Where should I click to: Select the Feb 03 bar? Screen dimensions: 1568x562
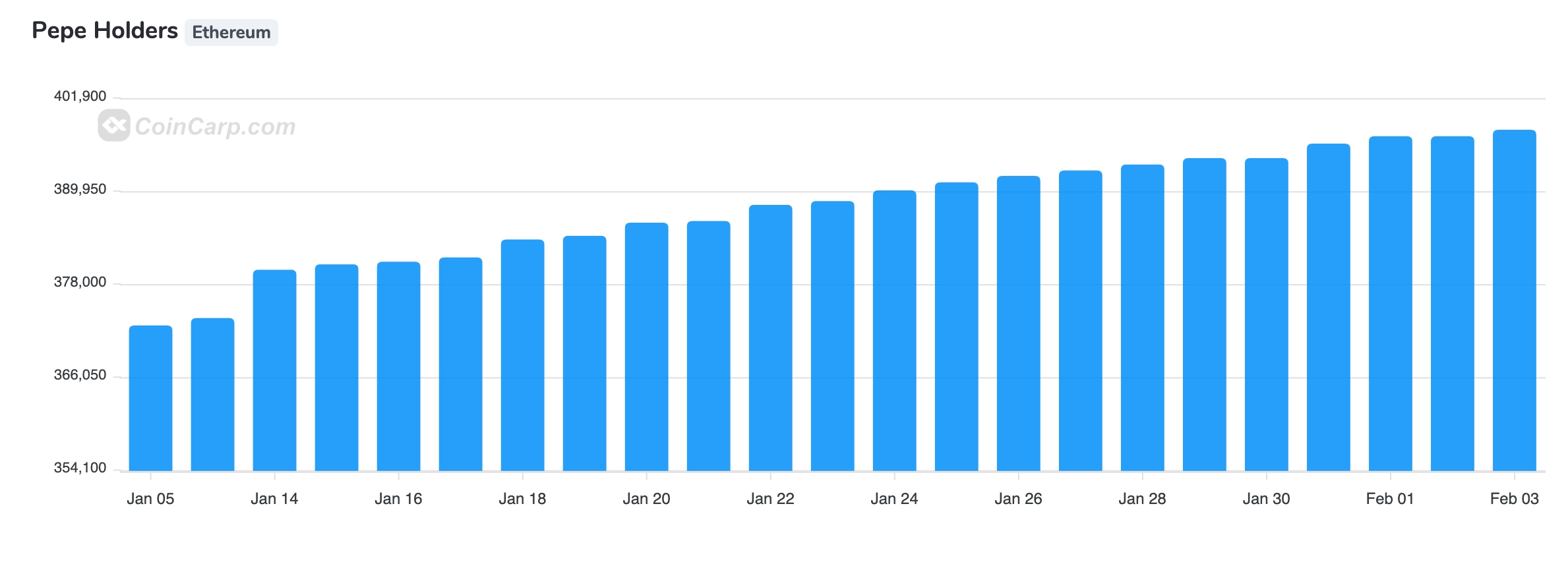click(1515, 300)
